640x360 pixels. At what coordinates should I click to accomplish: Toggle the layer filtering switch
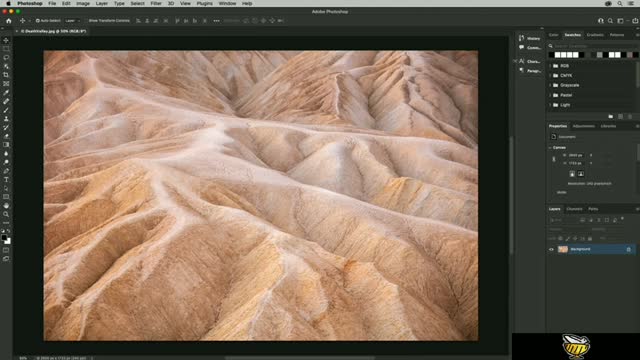click(622, 219)
